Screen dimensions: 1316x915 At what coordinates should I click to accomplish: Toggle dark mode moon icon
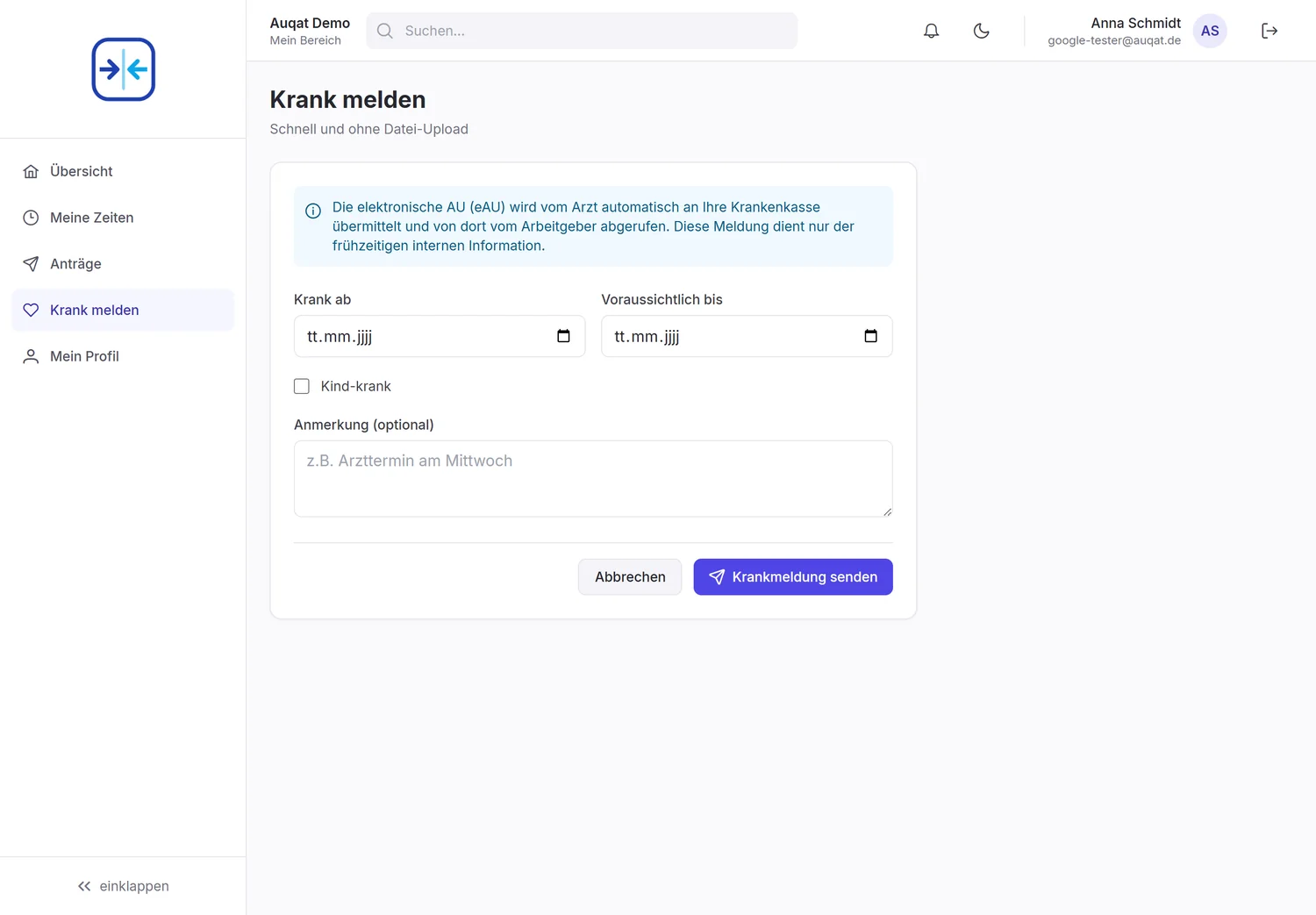click(981, 31)
